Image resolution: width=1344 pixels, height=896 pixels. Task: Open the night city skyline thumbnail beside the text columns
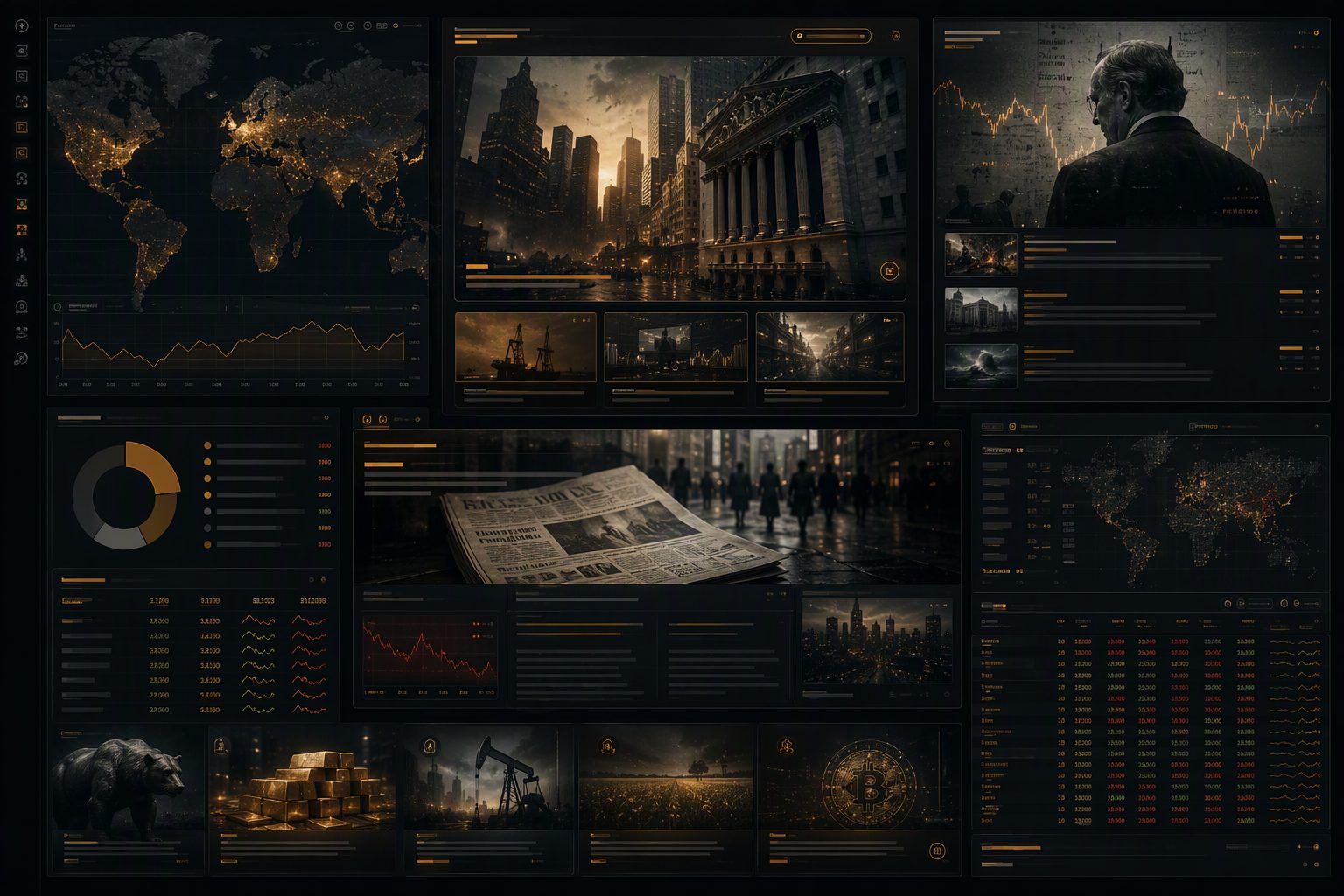(x=877, y=640)
